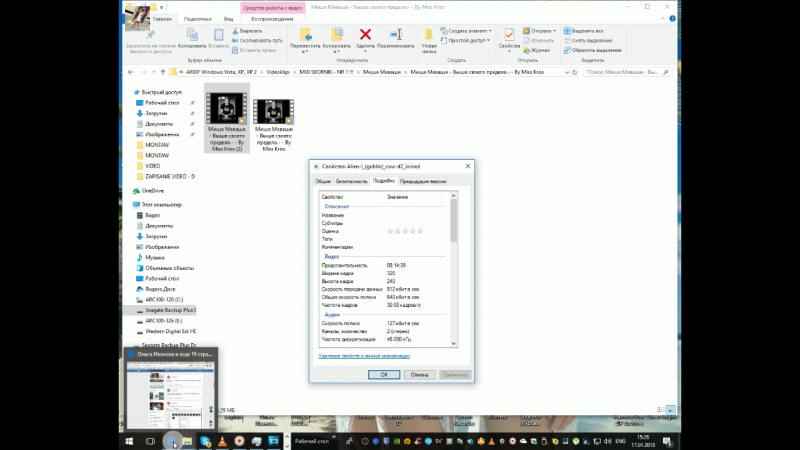This screenshot has height=450, width=800.
Task: Open the Open (Открыть) dropdown in ribbon
Action: tap(542, 31)
